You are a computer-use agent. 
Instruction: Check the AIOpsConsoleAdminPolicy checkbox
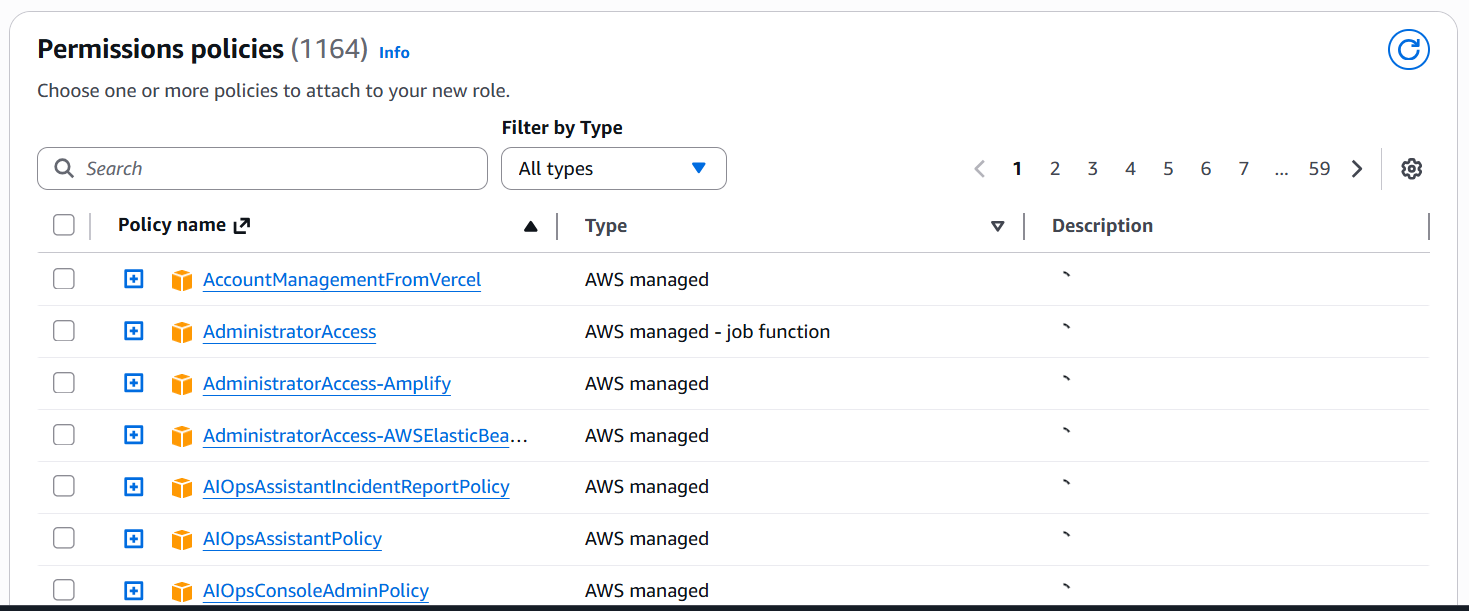click(x=64, y=590)
